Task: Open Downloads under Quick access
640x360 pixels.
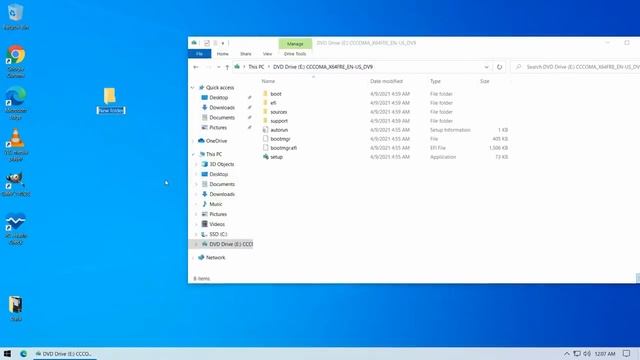Action: pos(222,107)
